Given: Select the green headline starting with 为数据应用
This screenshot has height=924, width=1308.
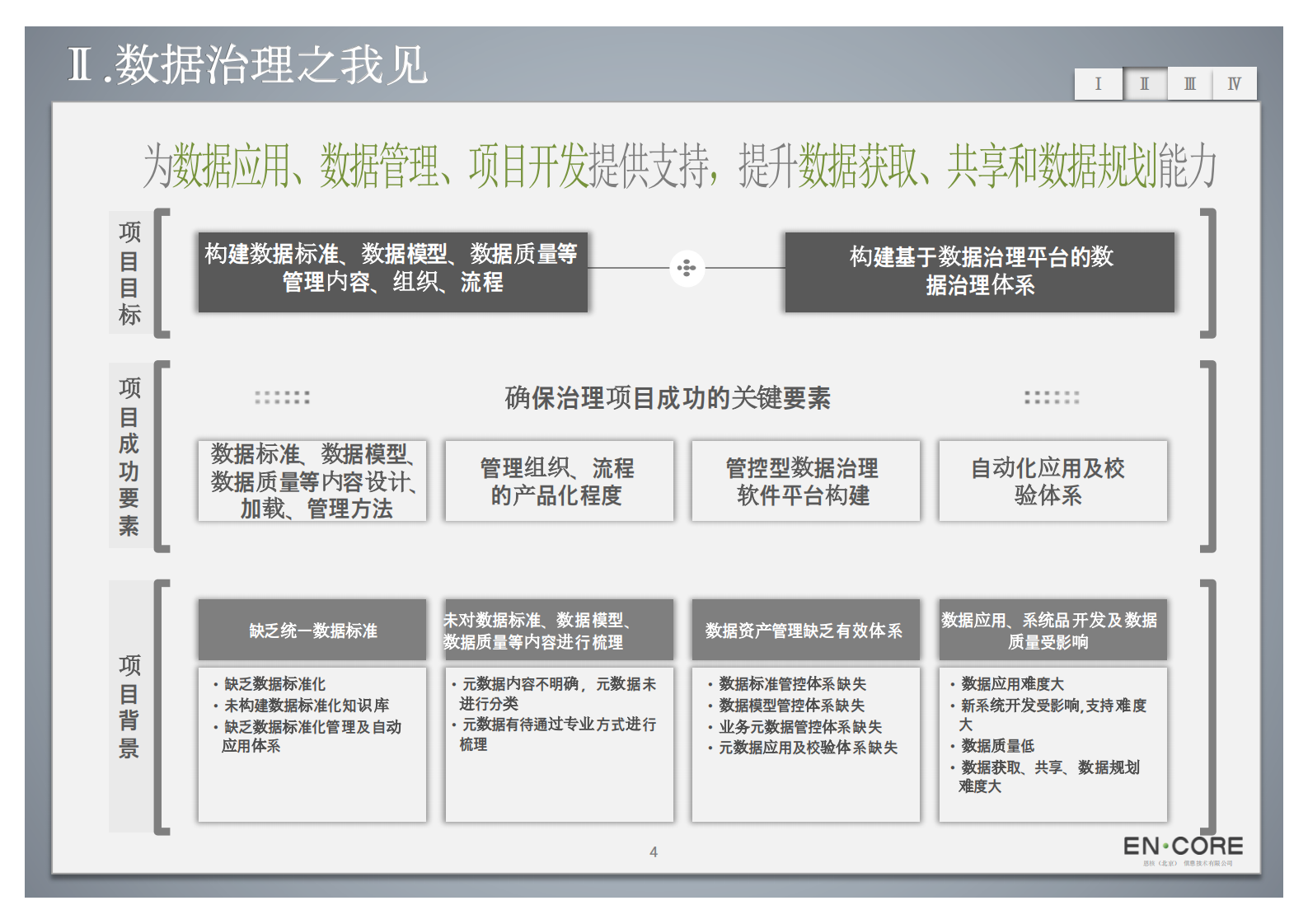Looking at the screenshot, I should tap(680, 165).
